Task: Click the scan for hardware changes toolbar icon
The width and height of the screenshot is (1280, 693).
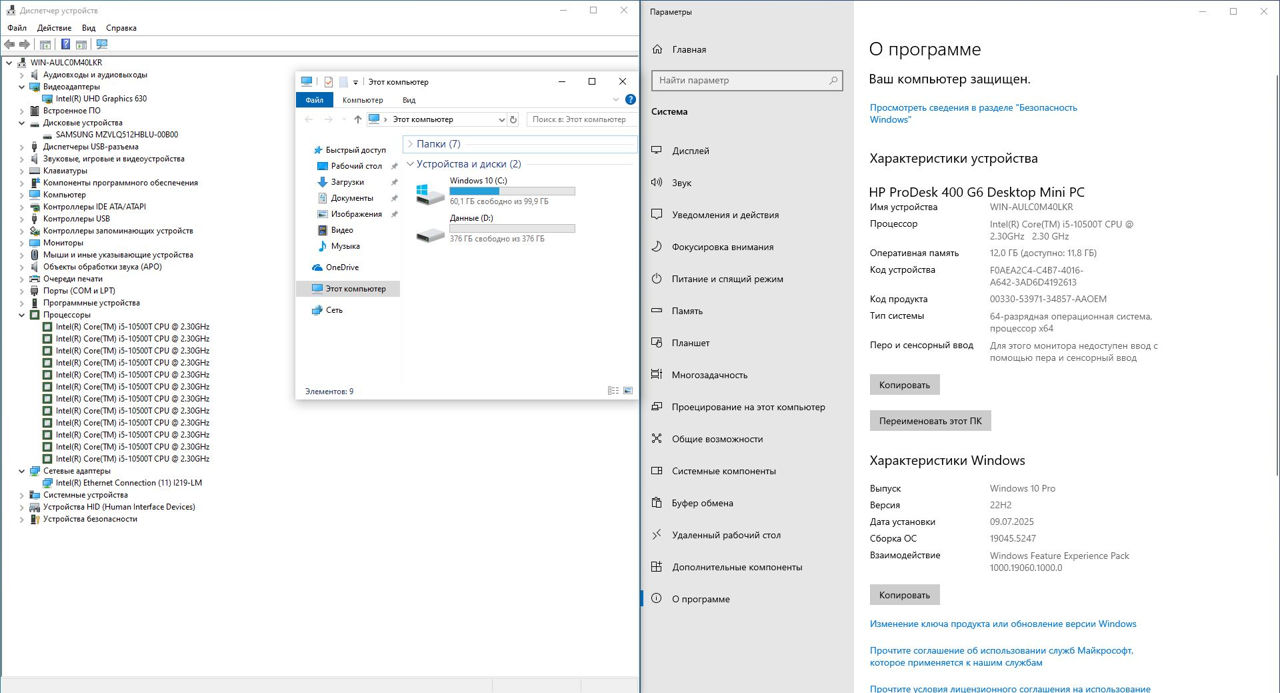Action: click(x=101, y=44)
